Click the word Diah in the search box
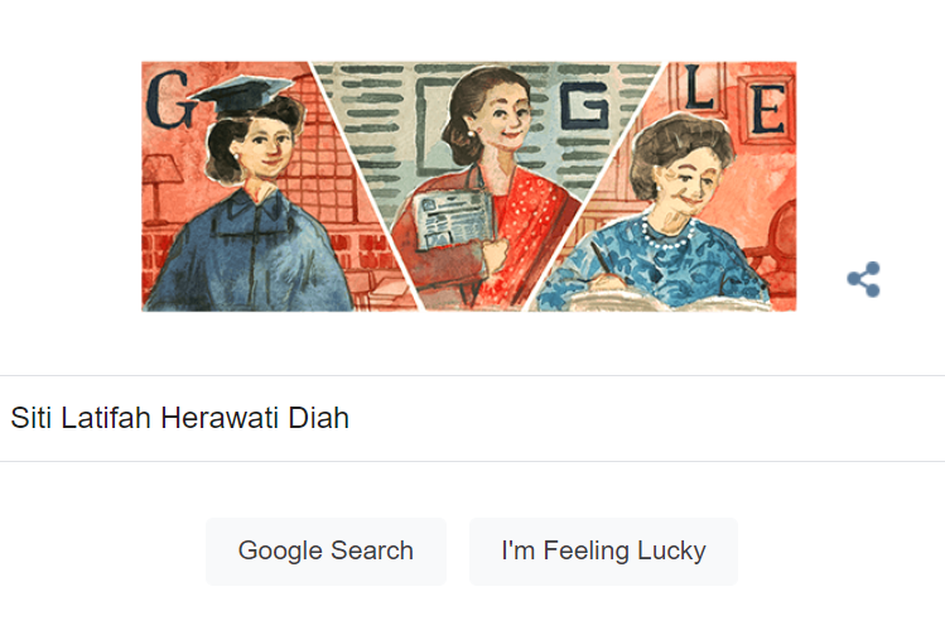 click(x=319, y=418)
